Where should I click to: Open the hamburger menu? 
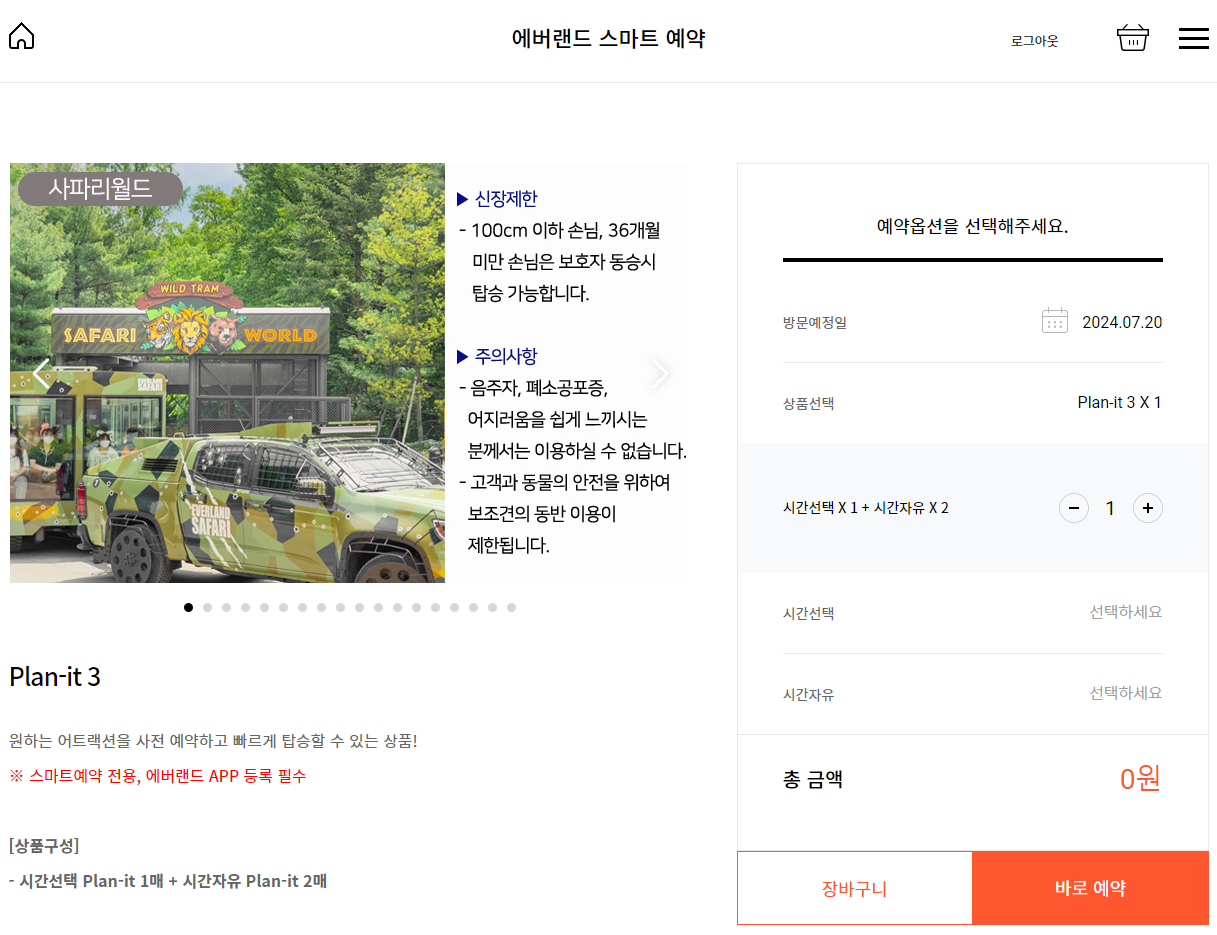1193,38
